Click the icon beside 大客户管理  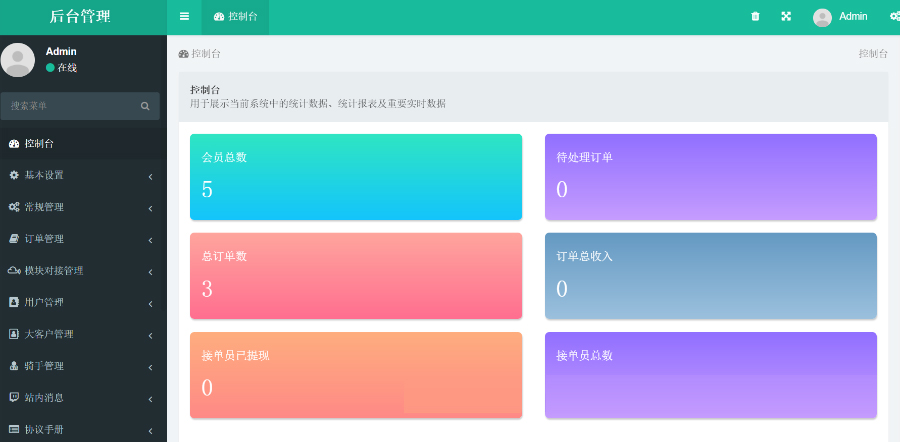click(14, 334)
